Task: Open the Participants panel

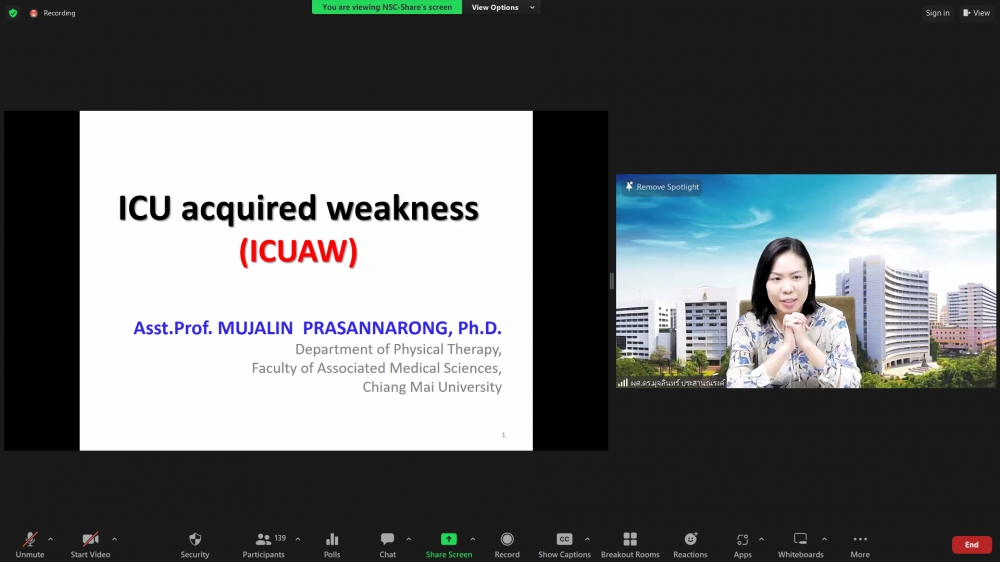Action: (x=263, y=540)
